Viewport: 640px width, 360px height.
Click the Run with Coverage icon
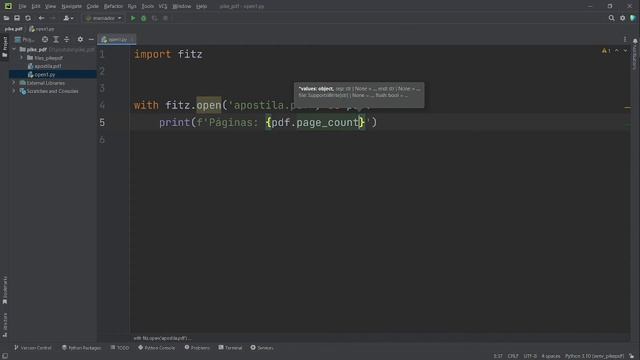coord(154,18)
